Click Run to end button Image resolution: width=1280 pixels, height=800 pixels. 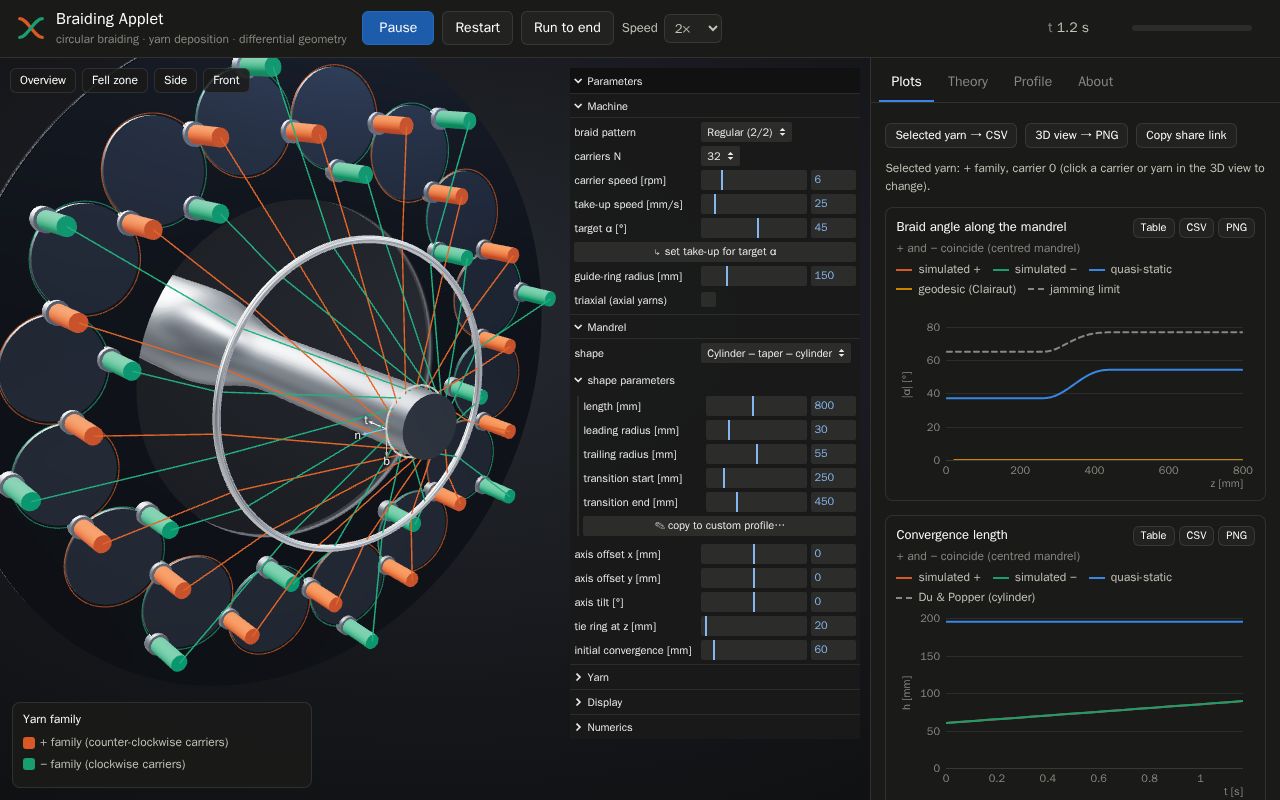[567, 28]
